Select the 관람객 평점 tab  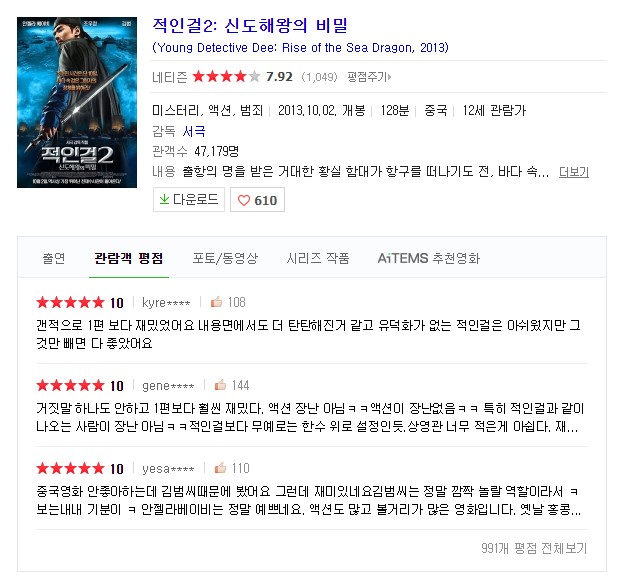(129, 258)
